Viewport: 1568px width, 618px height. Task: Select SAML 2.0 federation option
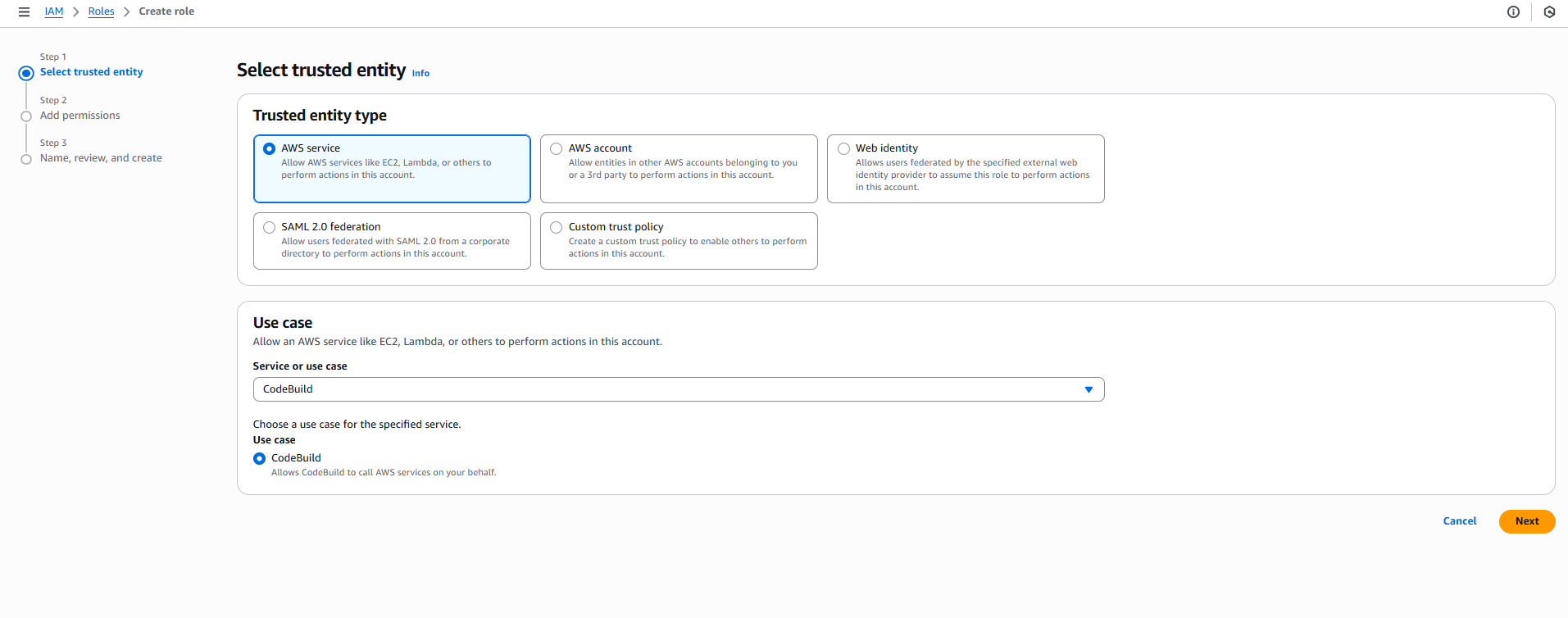[269, 227]
